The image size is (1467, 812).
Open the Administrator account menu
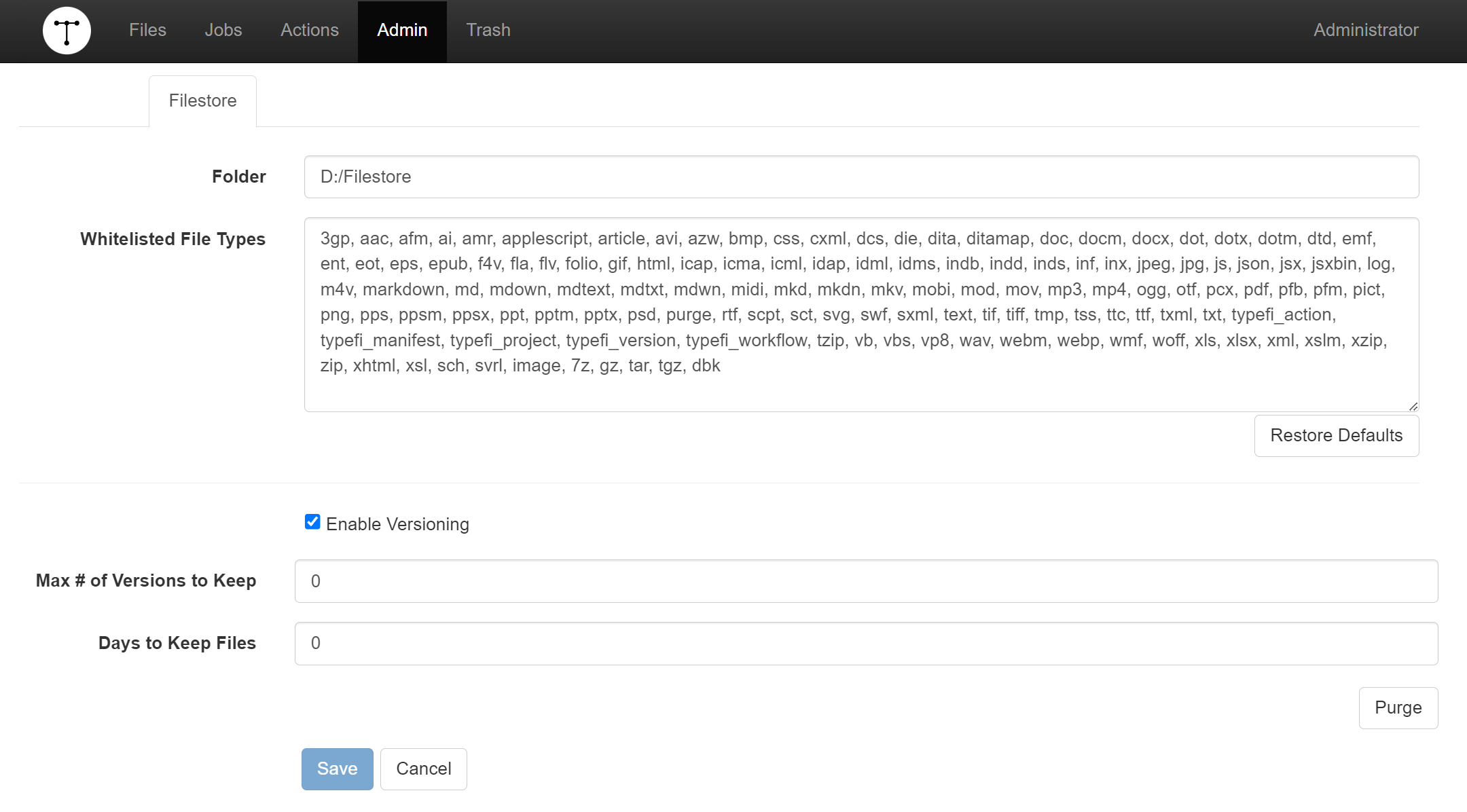tap(1364, 31)
